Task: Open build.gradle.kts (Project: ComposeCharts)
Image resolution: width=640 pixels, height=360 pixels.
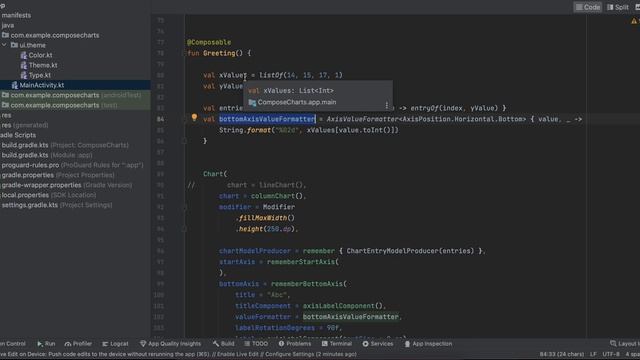Action: [x=65, y=145]
